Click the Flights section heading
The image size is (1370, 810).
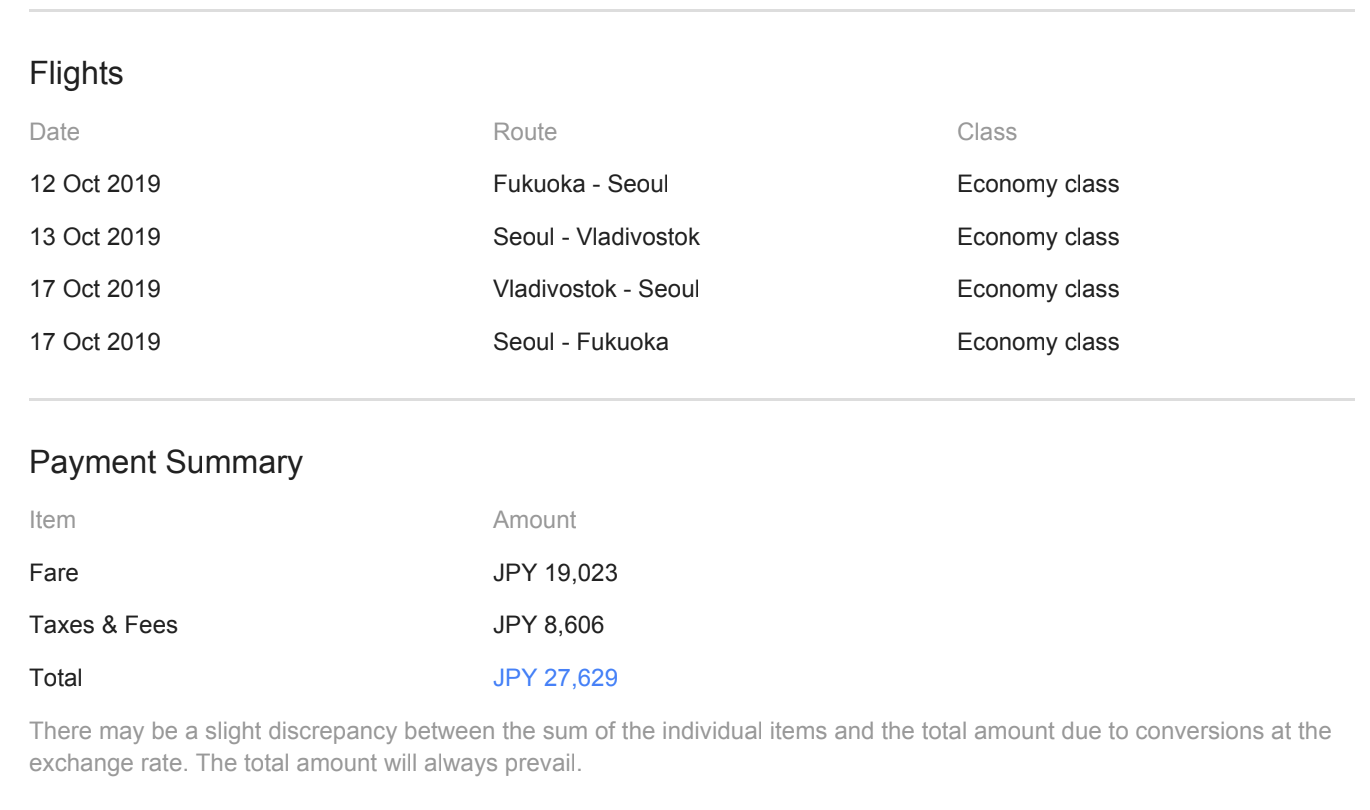[x=76, y=73]
